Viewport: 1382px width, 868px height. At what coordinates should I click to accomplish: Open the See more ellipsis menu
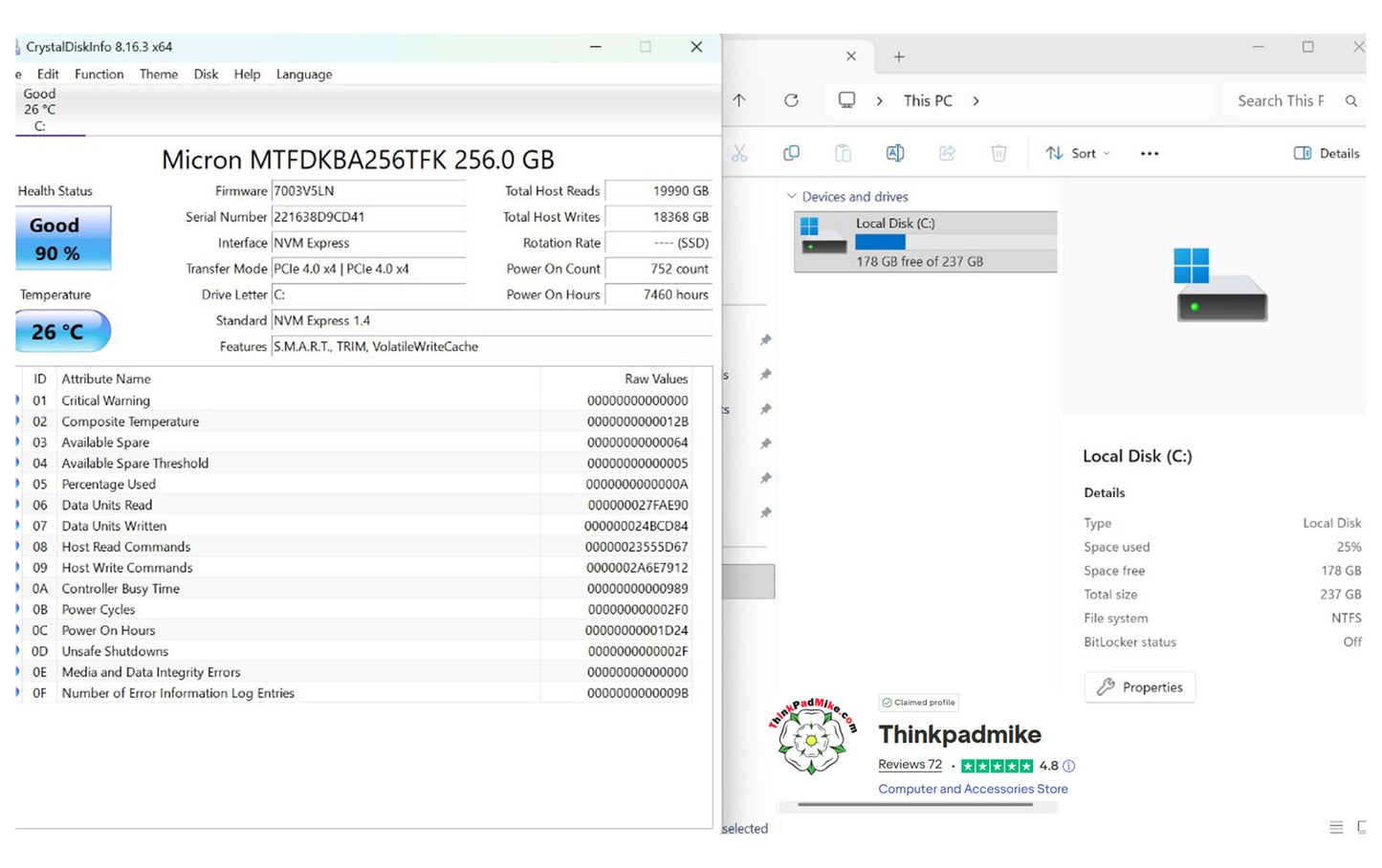[1150, 153]
